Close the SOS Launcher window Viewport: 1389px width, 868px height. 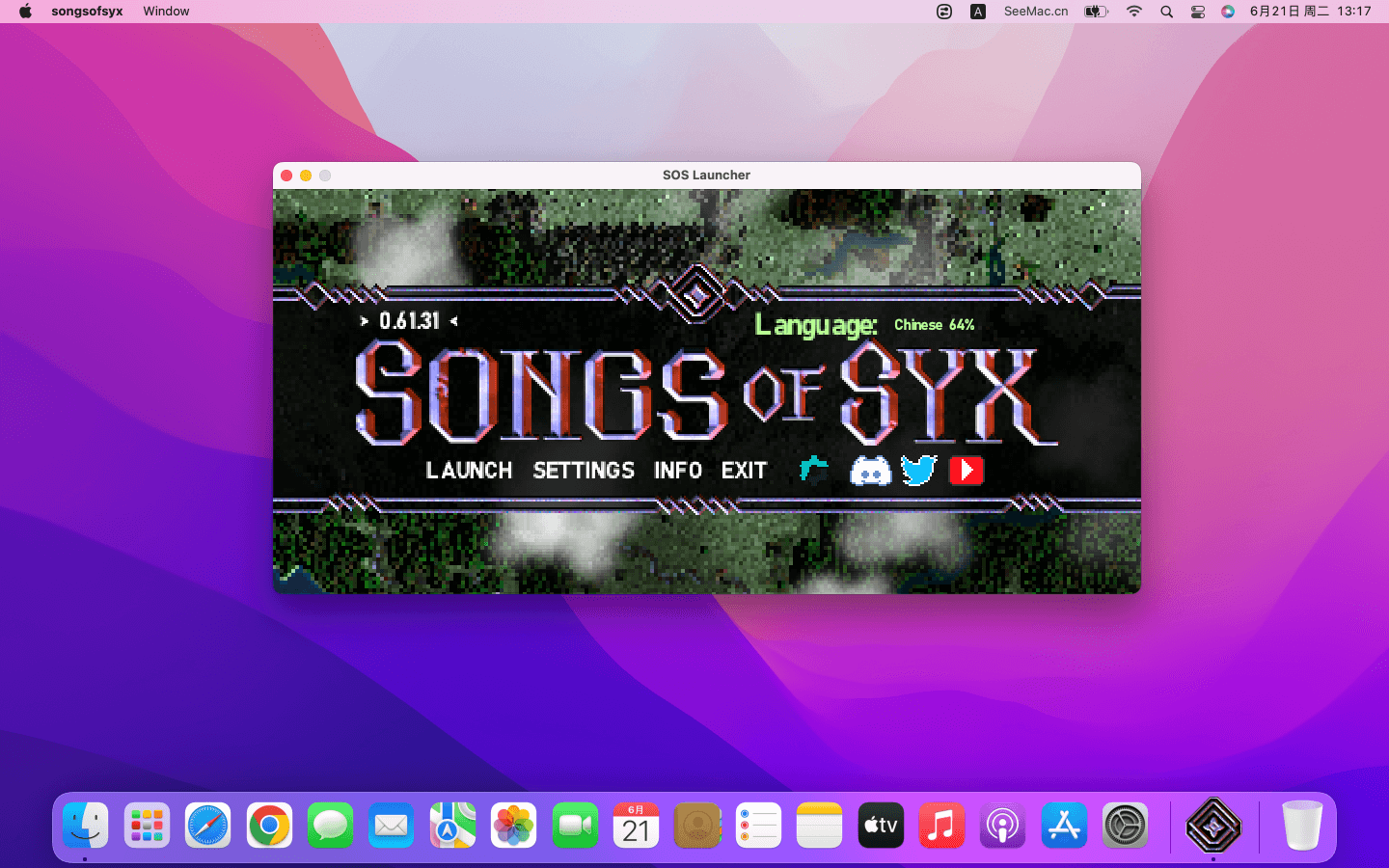tap(286, 176)
